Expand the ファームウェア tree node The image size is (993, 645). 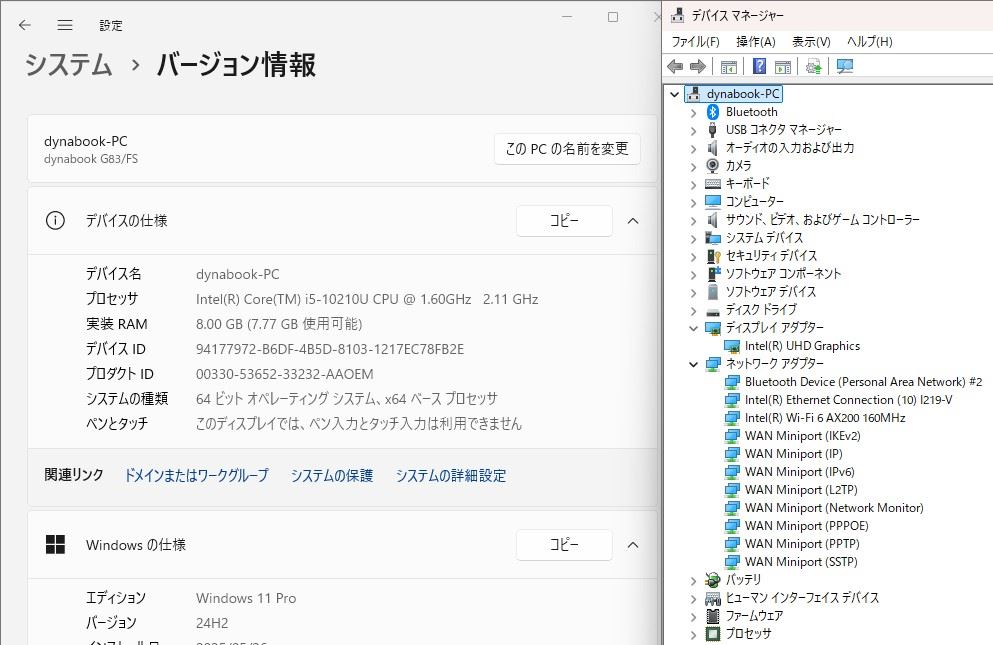pyautogui.click(x=693, y=616)
